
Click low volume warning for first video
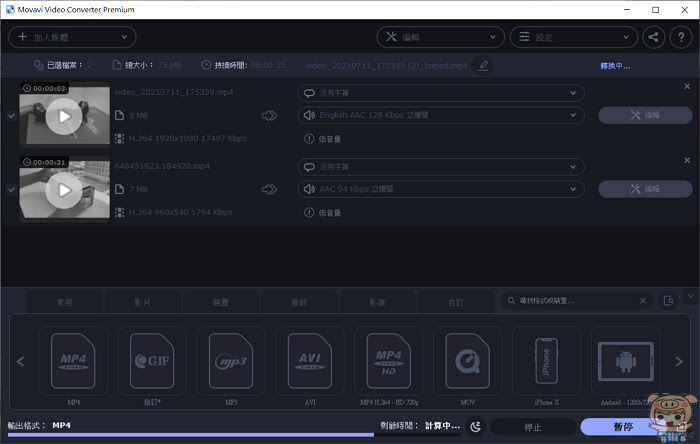click(323, 139)
